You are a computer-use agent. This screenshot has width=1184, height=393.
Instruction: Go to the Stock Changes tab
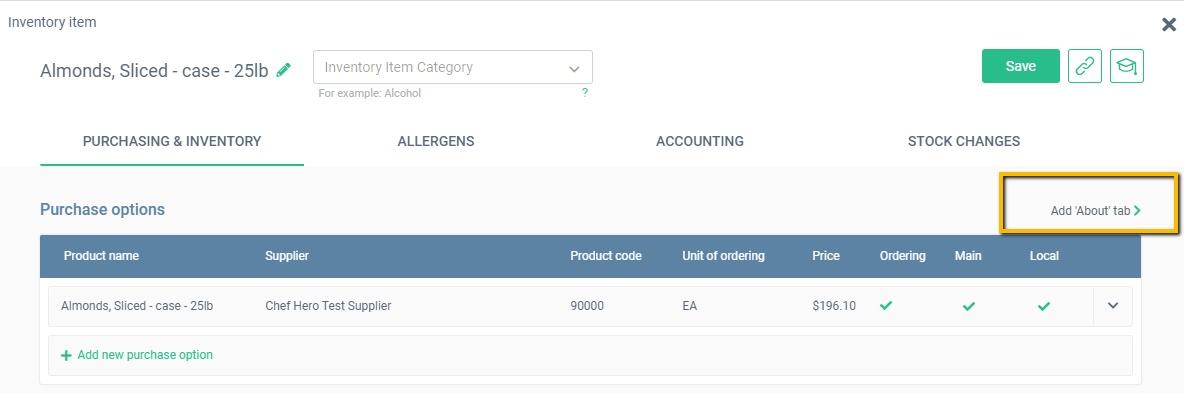point(964,141)
